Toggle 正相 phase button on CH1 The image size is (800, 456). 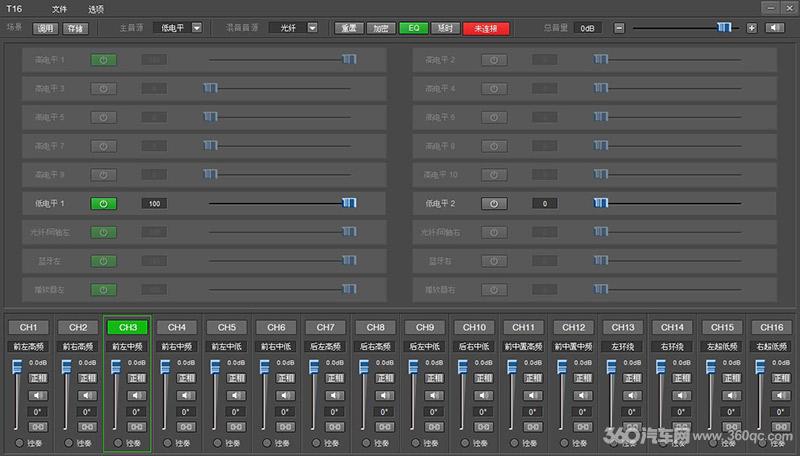click(x=38, y=378)
